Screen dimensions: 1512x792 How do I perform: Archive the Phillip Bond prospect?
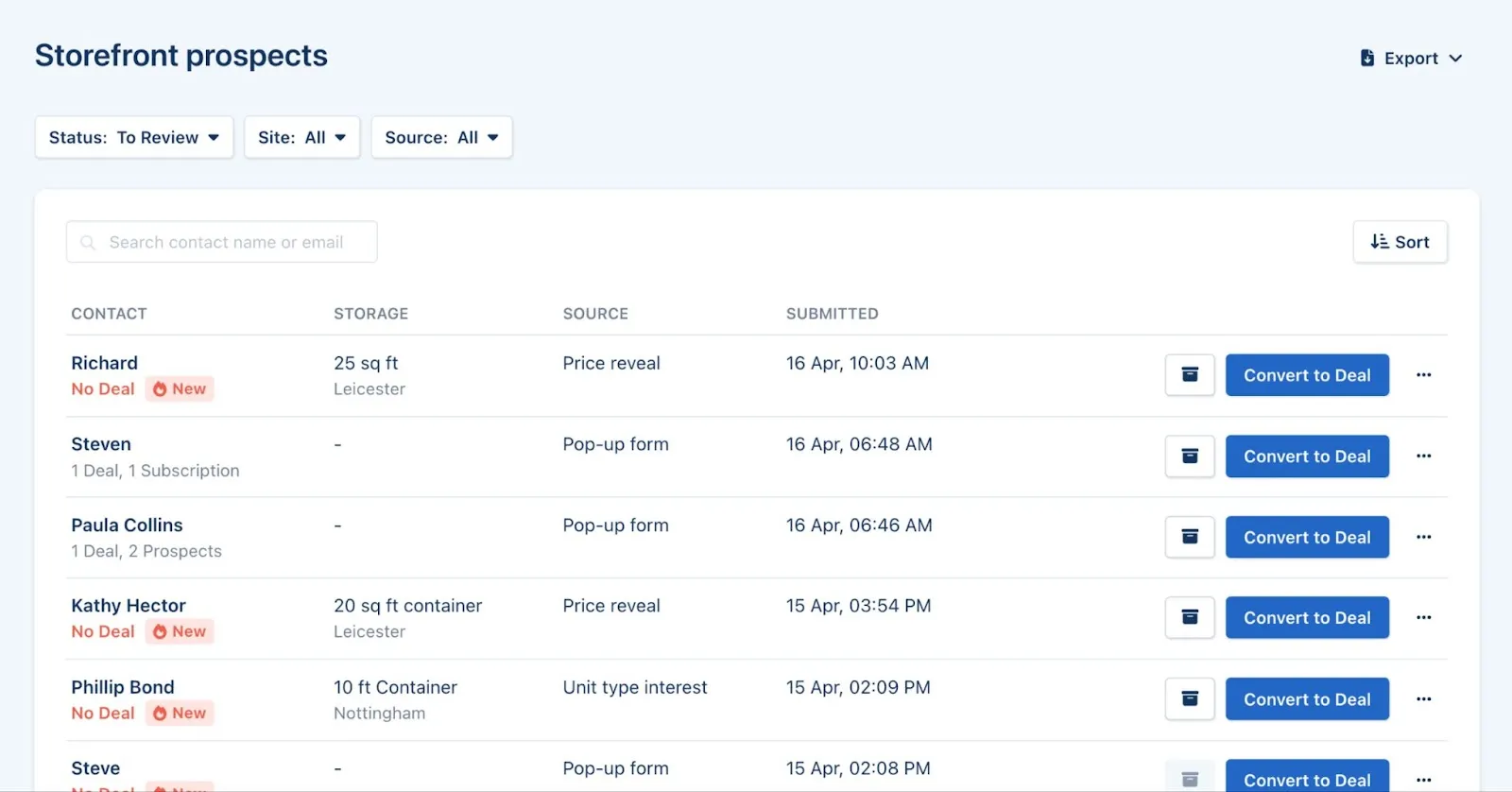click(1190, 699)
